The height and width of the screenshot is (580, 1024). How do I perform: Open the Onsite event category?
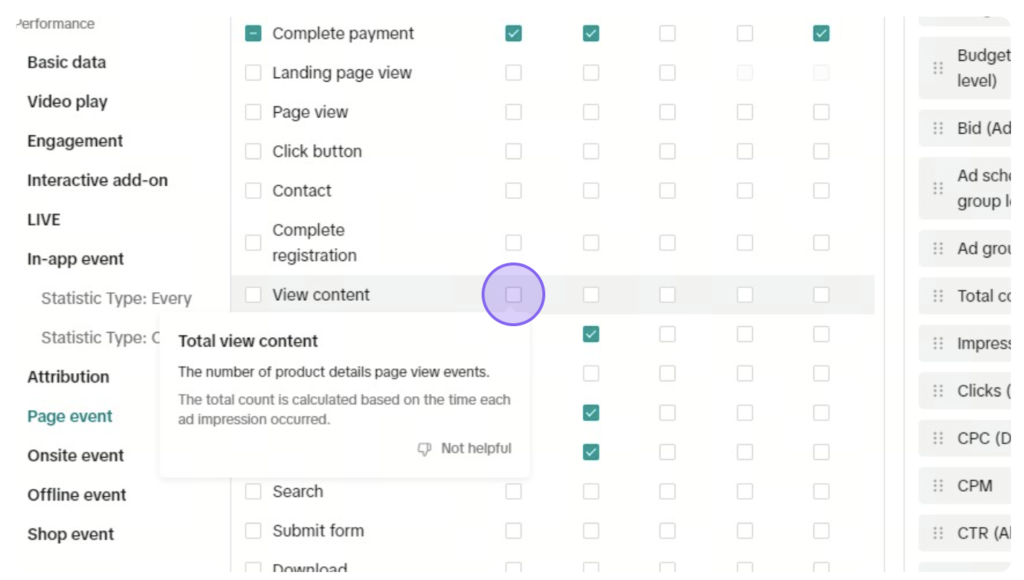75,456
